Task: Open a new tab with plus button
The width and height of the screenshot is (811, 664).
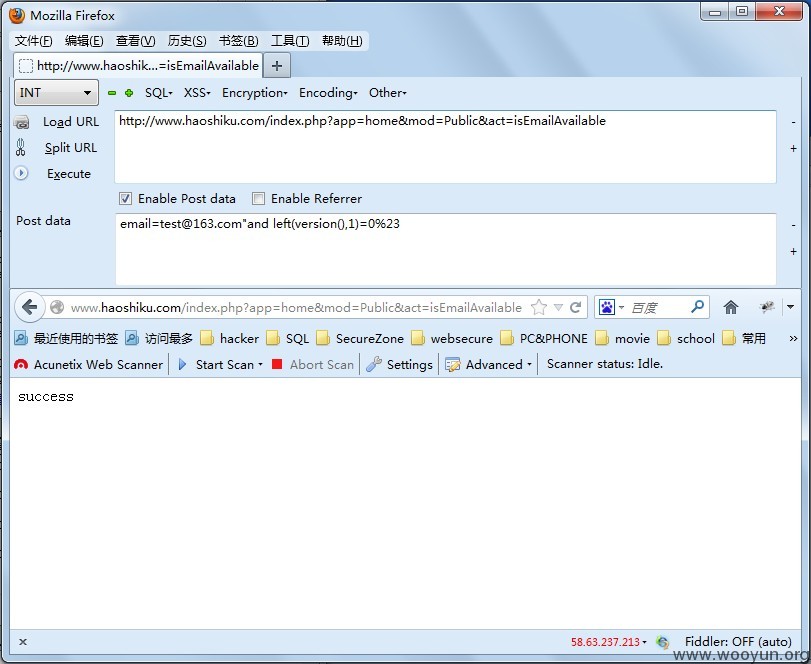Action: pos(277,66)
